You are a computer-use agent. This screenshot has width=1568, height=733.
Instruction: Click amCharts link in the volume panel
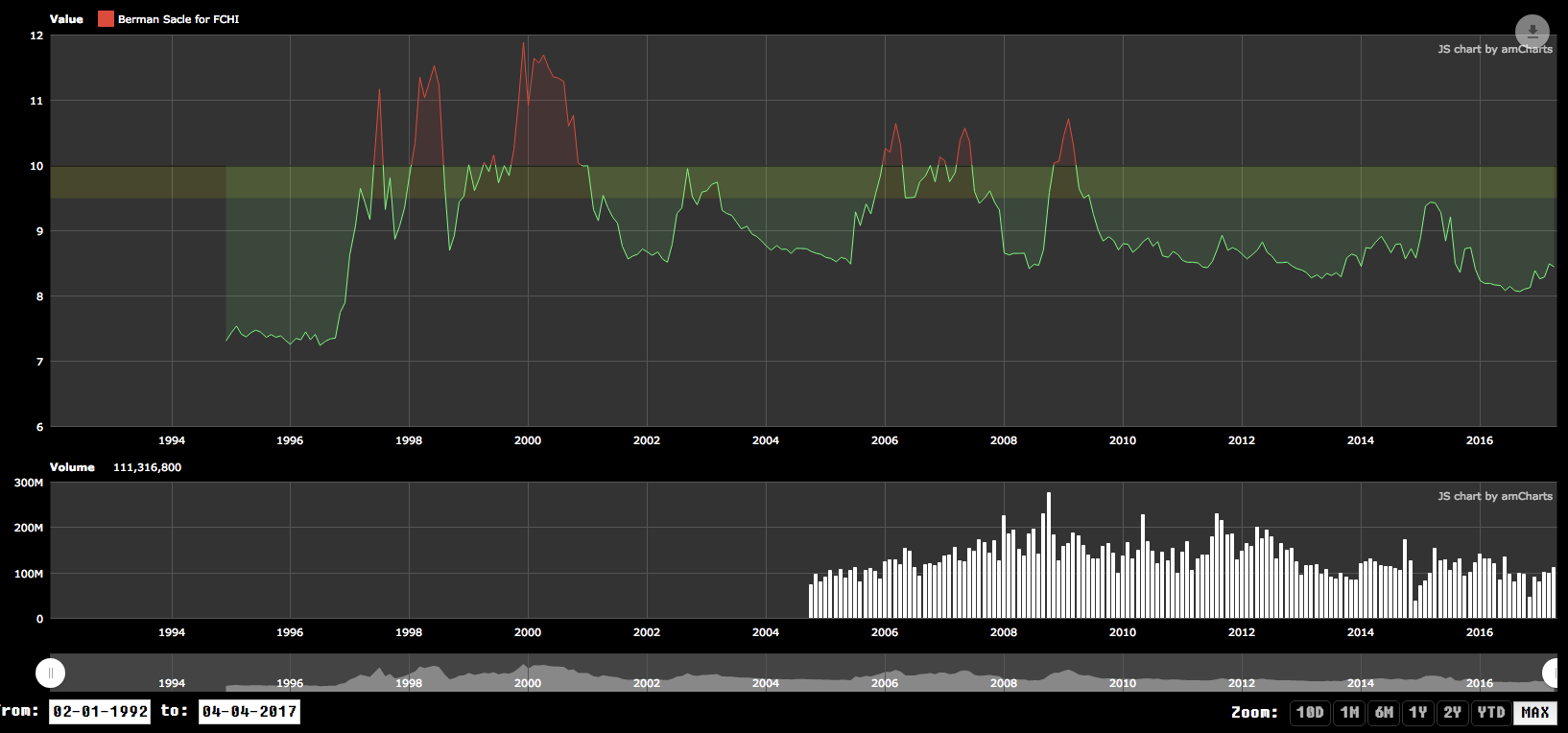coord(1495,496)
